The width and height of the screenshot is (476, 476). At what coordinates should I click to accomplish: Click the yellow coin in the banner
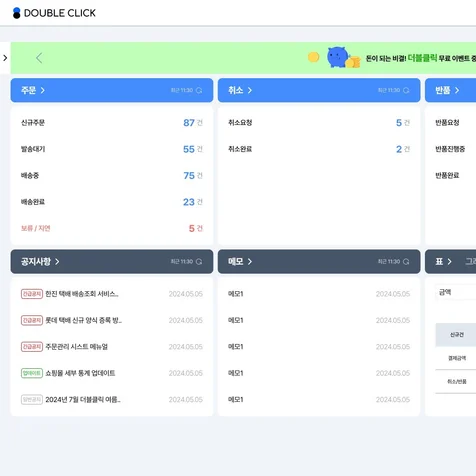pos(313,57)
